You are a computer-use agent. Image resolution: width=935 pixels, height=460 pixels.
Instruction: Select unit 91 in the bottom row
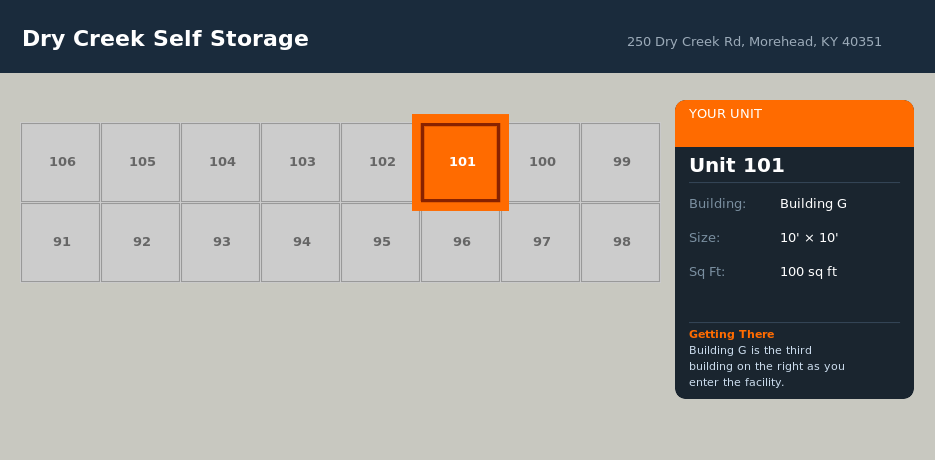(x=61, y=242)
